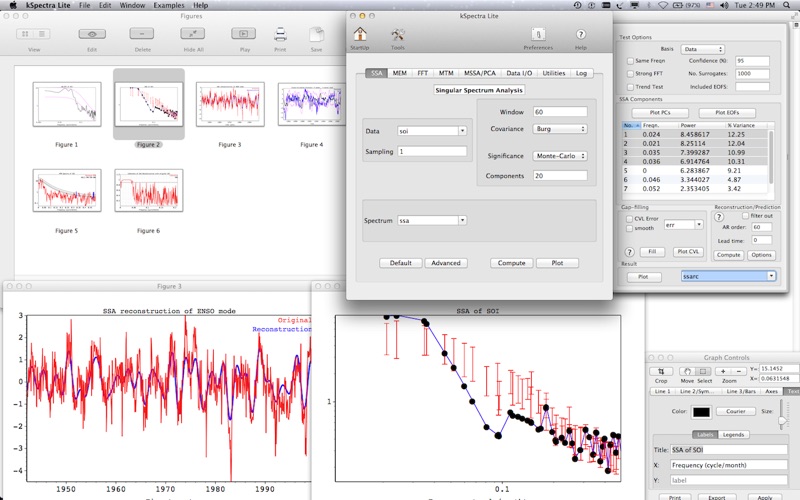Select the Figure 6 thumbnail
Image resolution: width=800 pixels, height=500 pixels.
click(x=148, y=190)
